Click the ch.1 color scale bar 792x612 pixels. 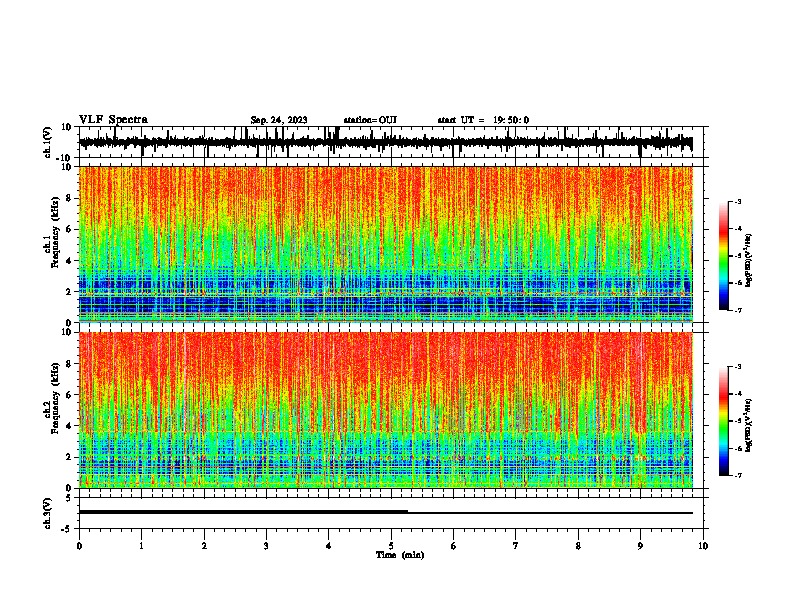click(724, 256)
